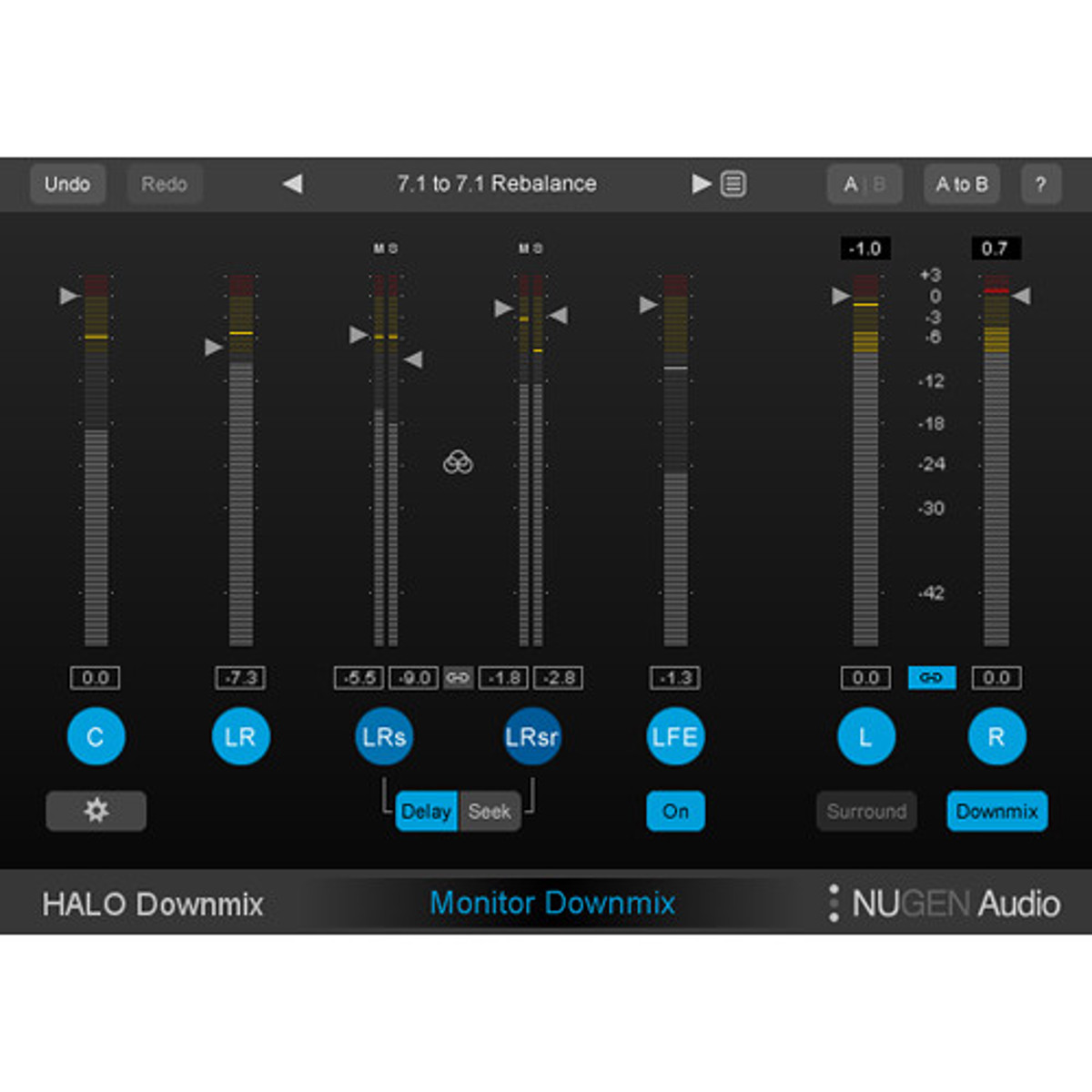Screen dimensions: 1092x1092
Task: Click the R peak readout 0.7
Action: click(995, 248)
